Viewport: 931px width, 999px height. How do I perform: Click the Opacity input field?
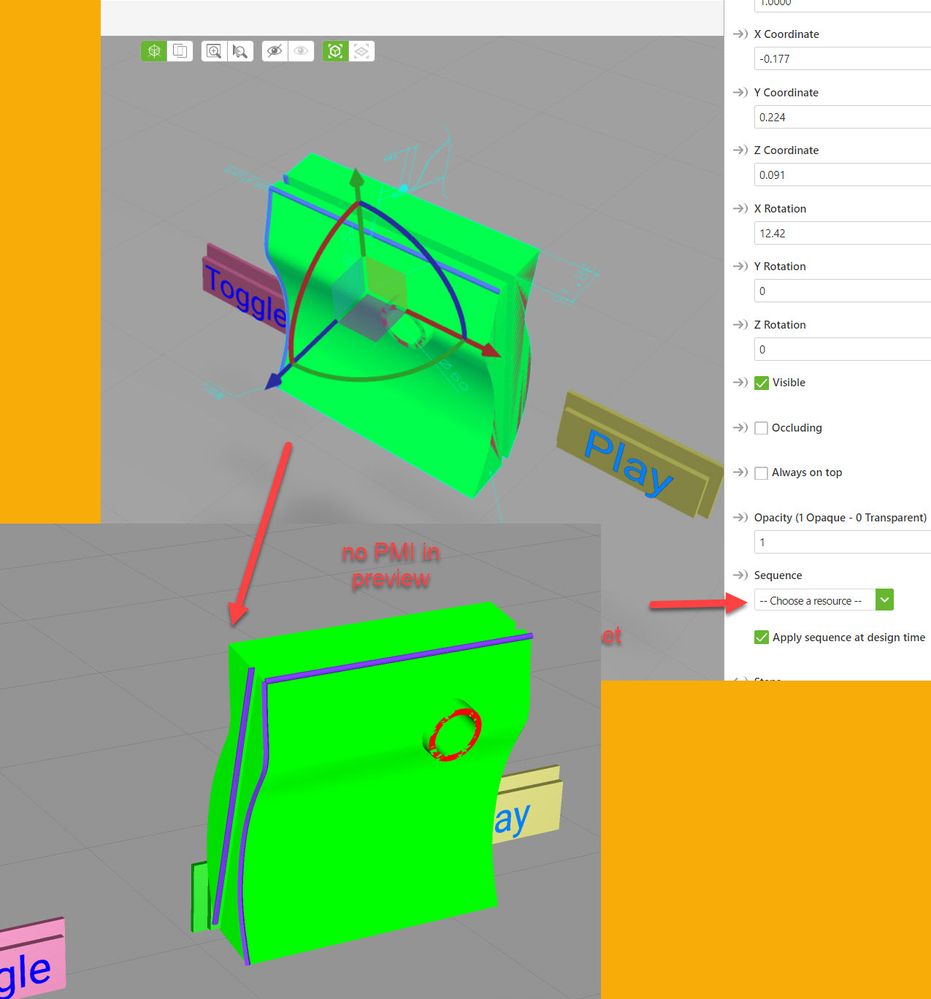pos(842,542)
